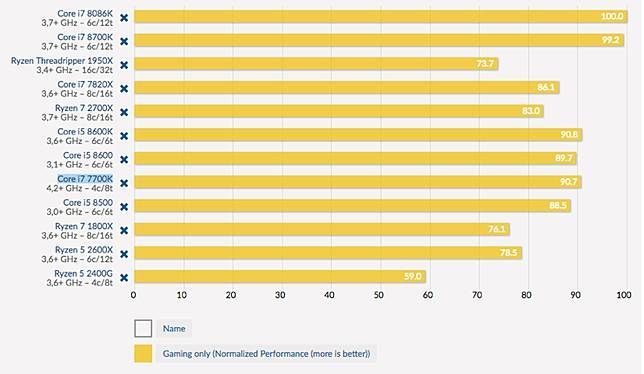Image resolution: width=644 pixels, height=374 pixels.
Task: Remove Ryzen 5 2400G with X icon
Action: (124, 278)
